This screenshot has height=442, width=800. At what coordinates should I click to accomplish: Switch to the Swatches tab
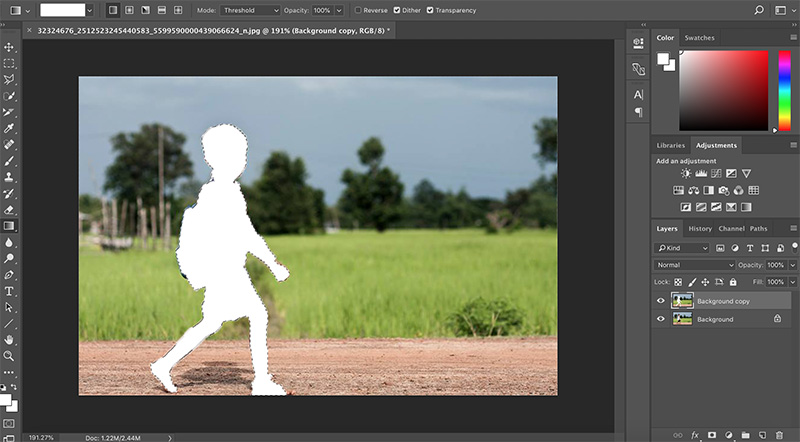click(x=699, y=38)
